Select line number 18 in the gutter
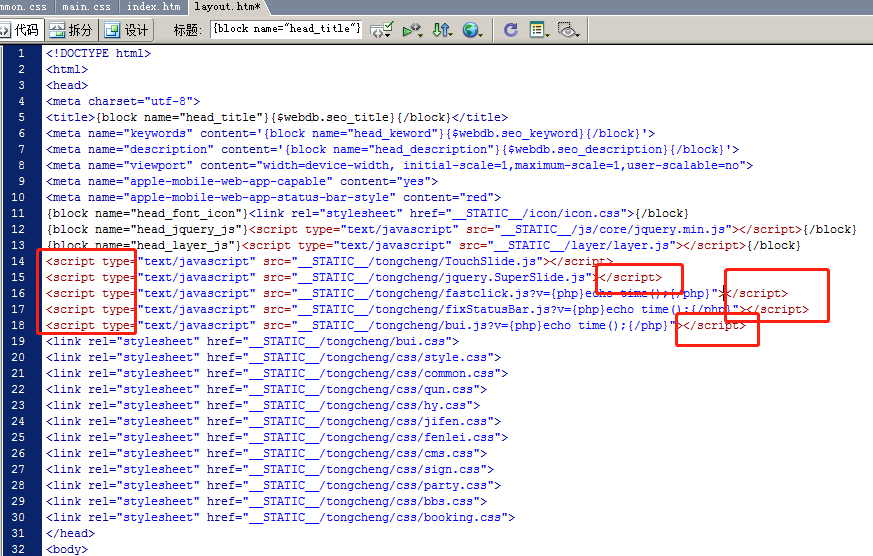This screenshot has width=873, height=556. [x=20, y=325]
